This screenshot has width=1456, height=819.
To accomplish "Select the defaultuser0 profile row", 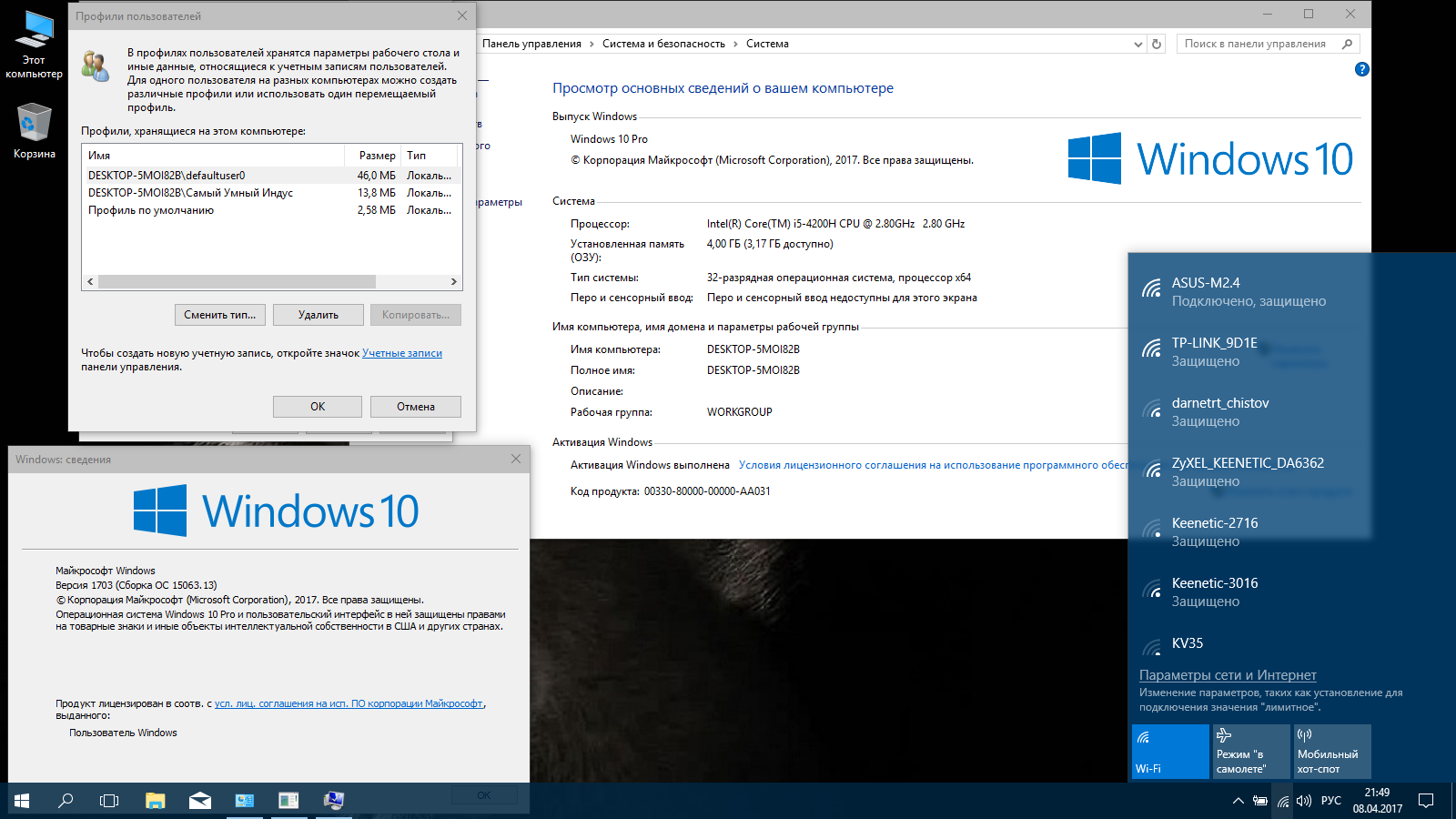I will (271, 176).
